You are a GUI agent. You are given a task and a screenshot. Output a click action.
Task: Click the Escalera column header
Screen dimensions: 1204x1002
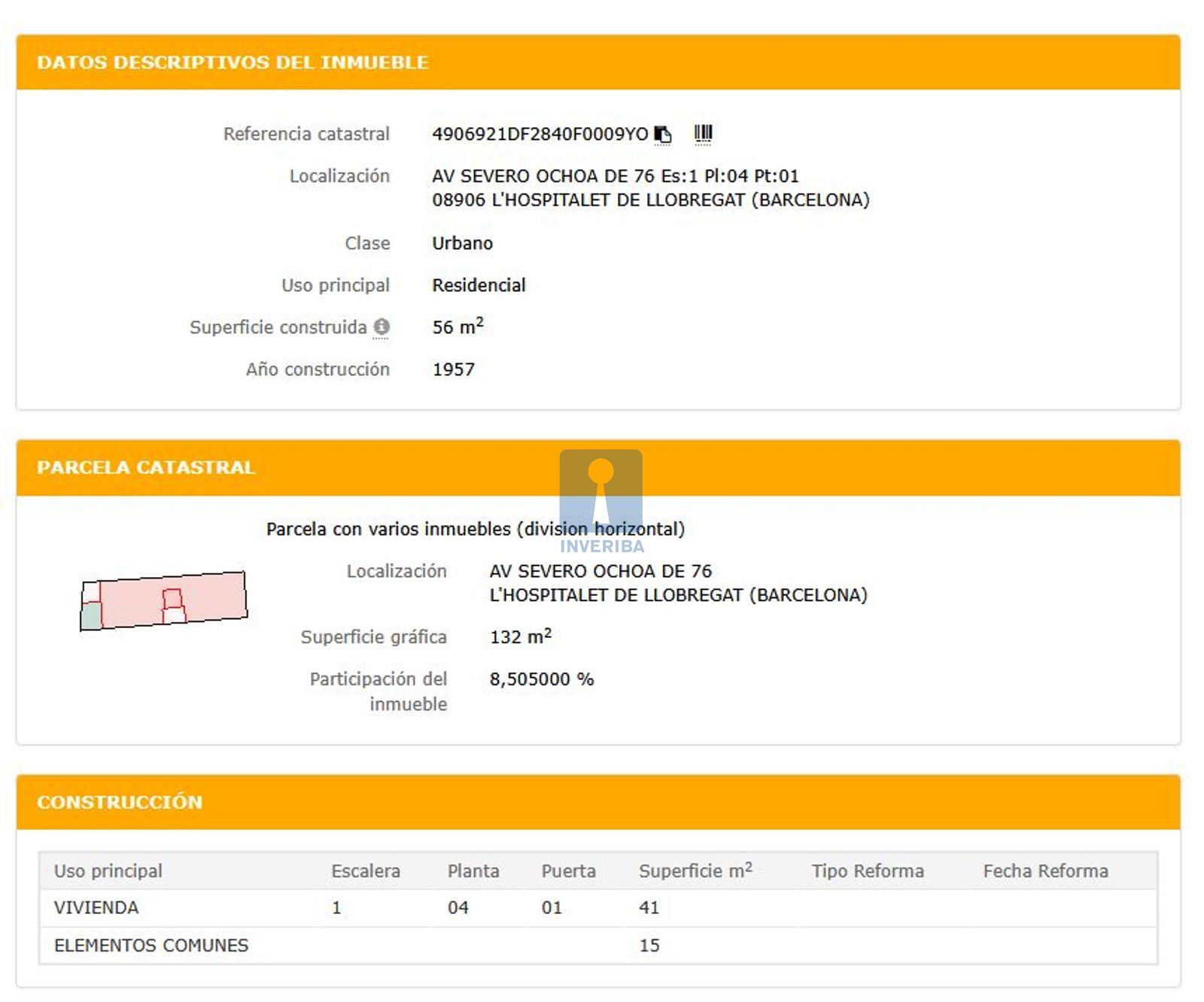tap(366, 871)
